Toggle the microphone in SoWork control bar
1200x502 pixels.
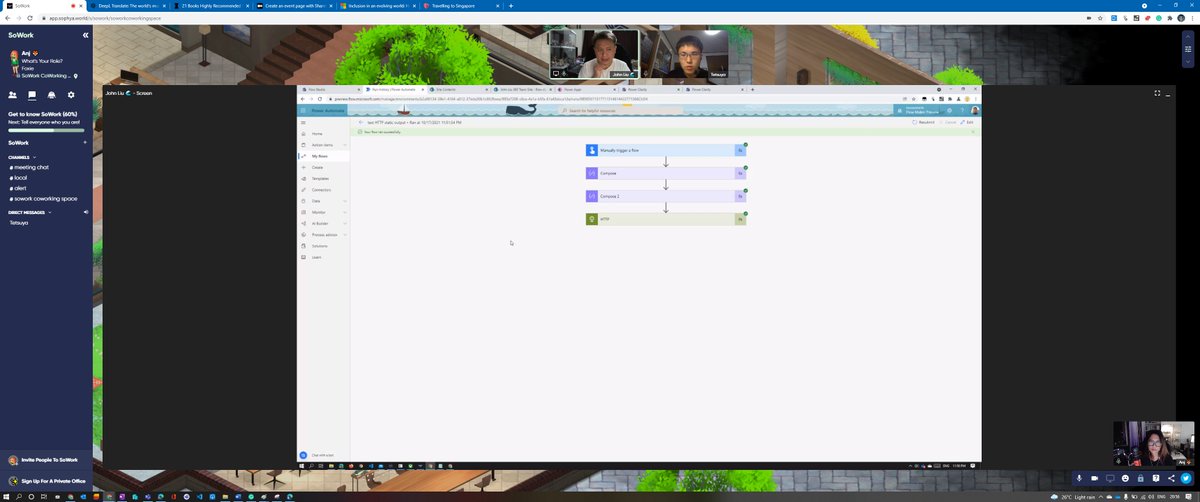[x=1079, y=478]
